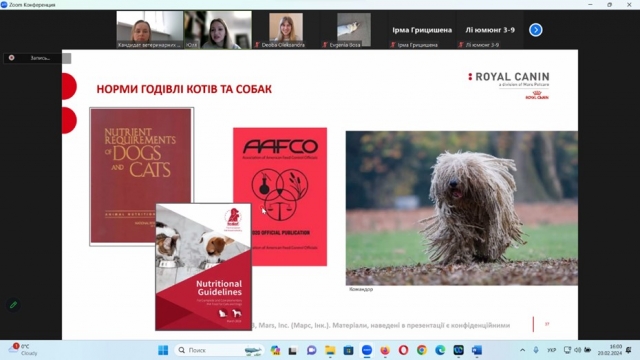
Task: Check battery status in the system tray
Action: [588, 350]
